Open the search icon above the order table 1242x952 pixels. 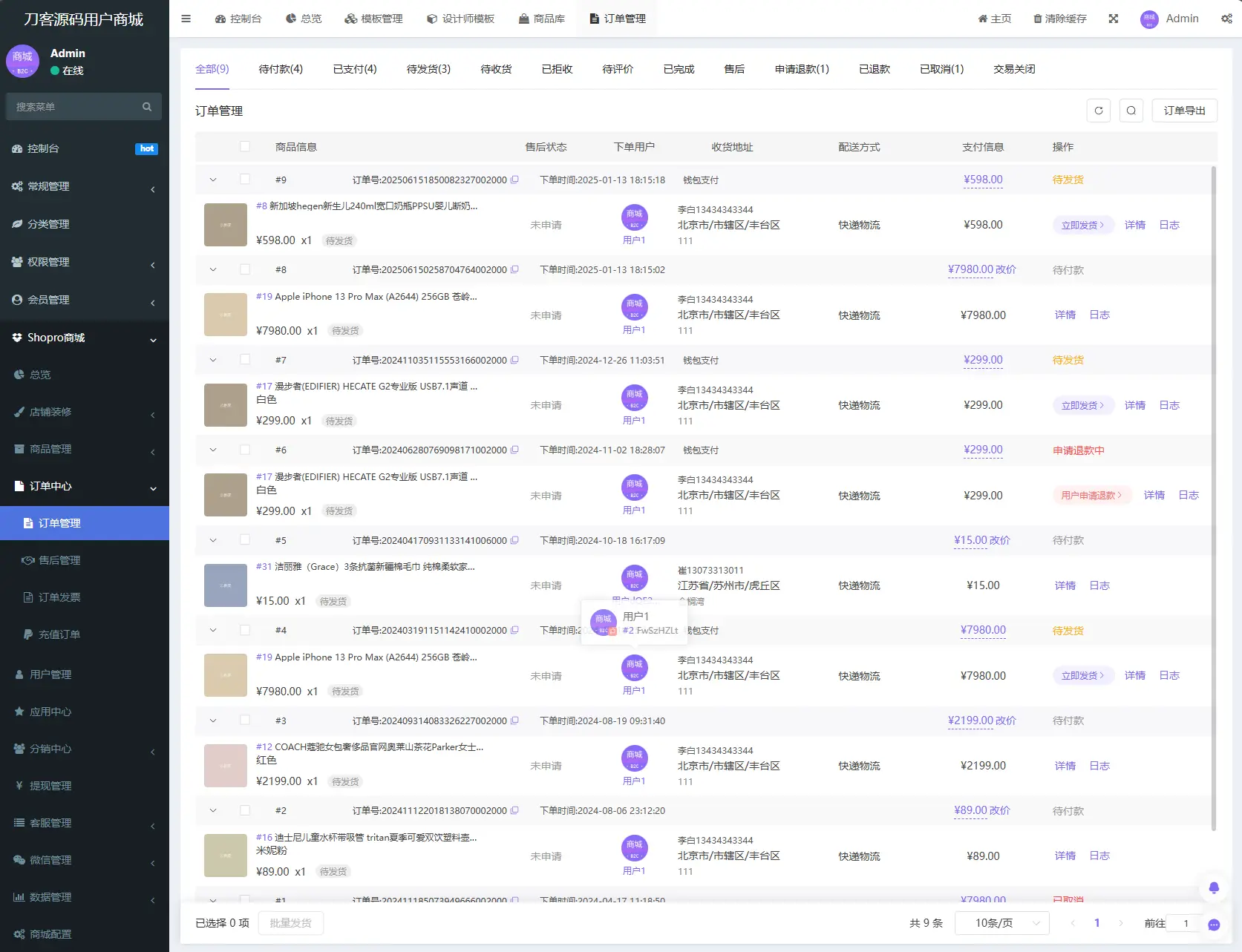click(1131, 110)
